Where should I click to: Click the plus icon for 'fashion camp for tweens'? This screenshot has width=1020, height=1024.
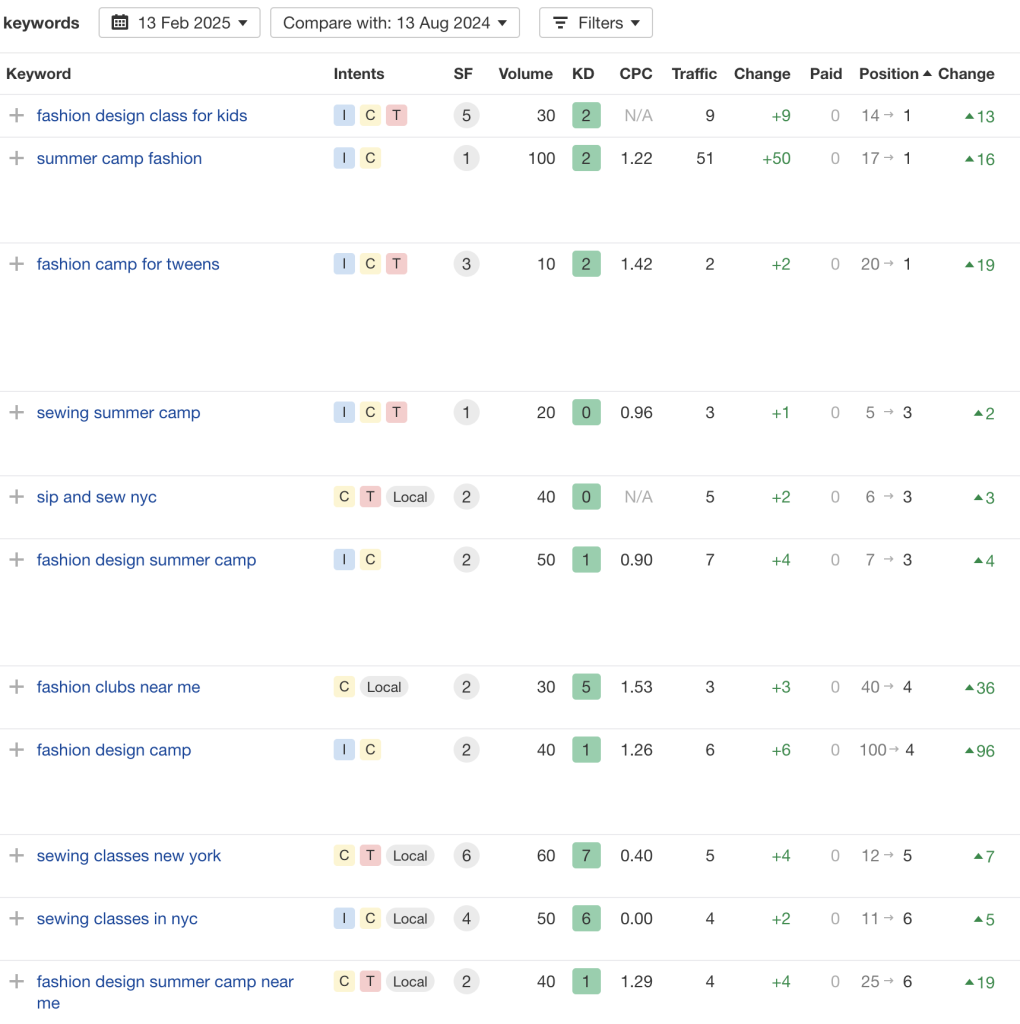click(16, 264)
